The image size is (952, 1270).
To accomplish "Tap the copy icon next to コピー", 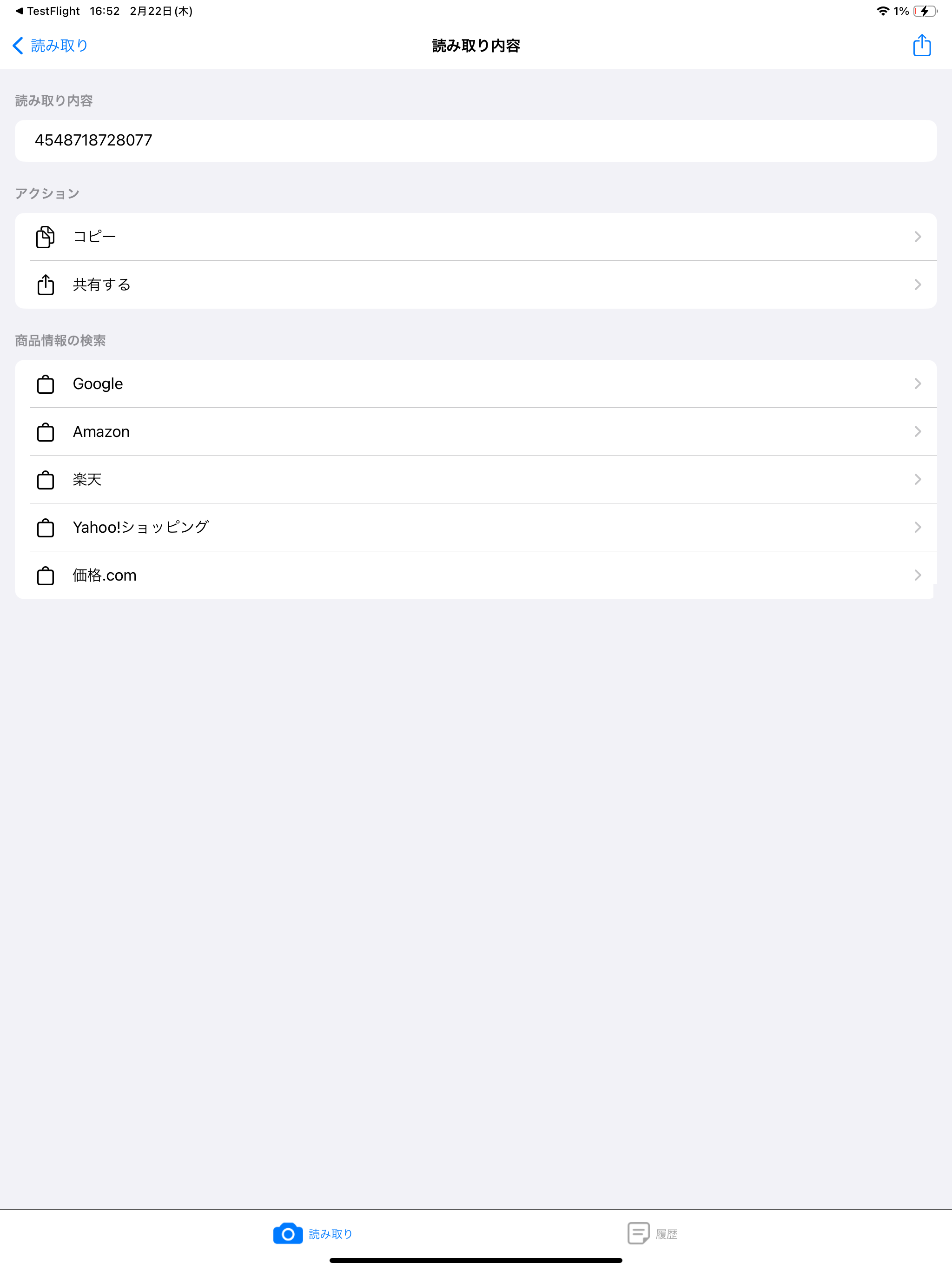I will pos(46,237).
